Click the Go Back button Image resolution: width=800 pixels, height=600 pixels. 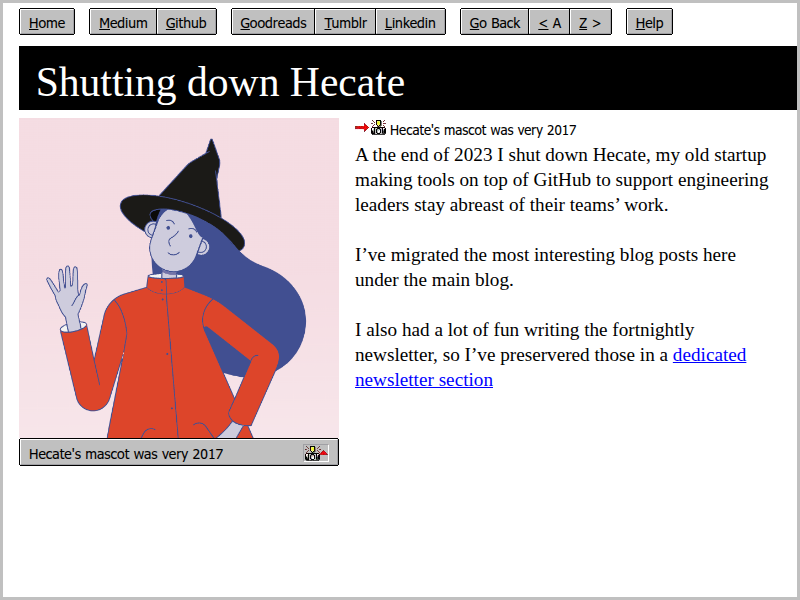pos(494,22)
